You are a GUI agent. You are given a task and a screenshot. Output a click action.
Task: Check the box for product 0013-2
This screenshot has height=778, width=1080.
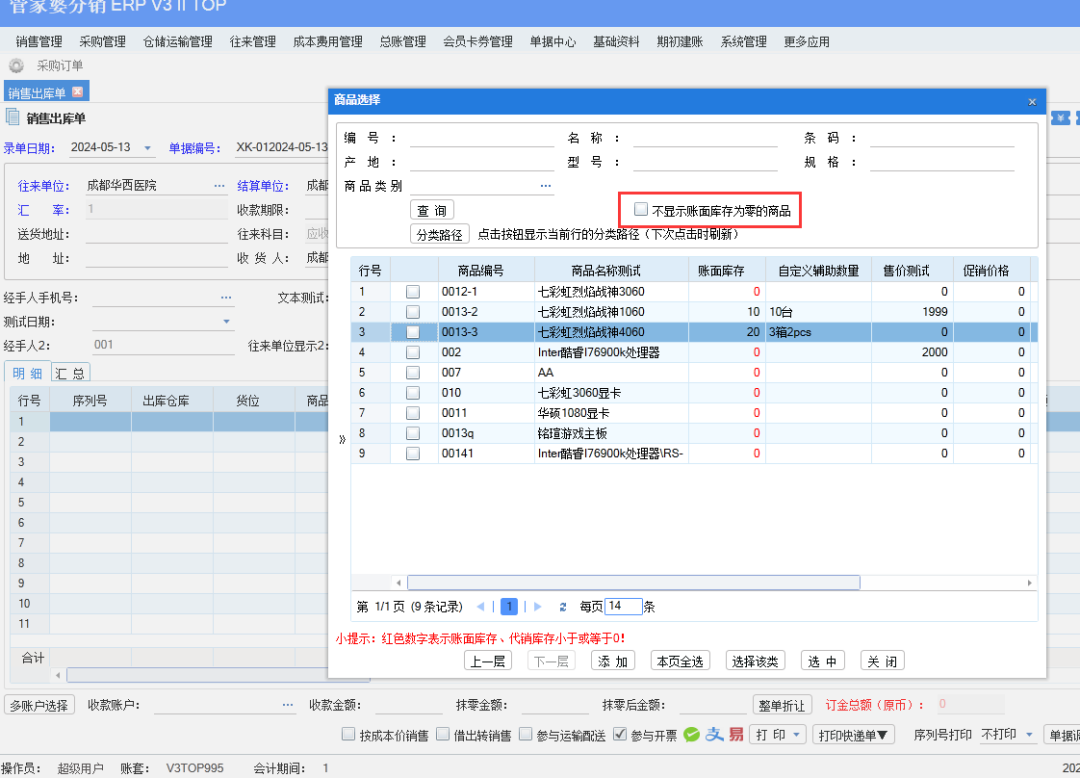click(413, 312)
